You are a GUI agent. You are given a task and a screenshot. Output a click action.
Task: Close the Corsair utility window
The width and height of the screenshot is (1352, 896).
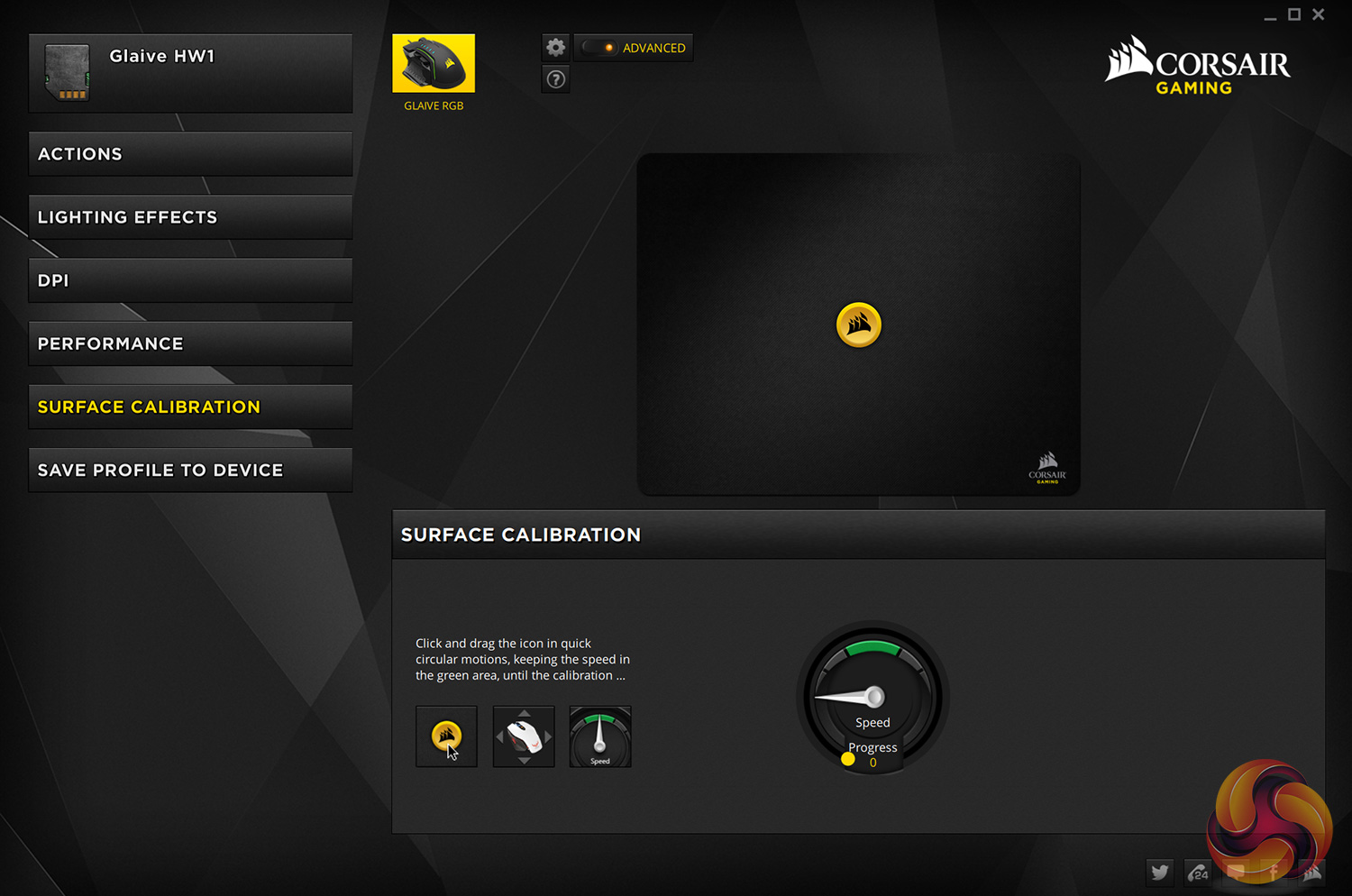tap(1319, 14)
